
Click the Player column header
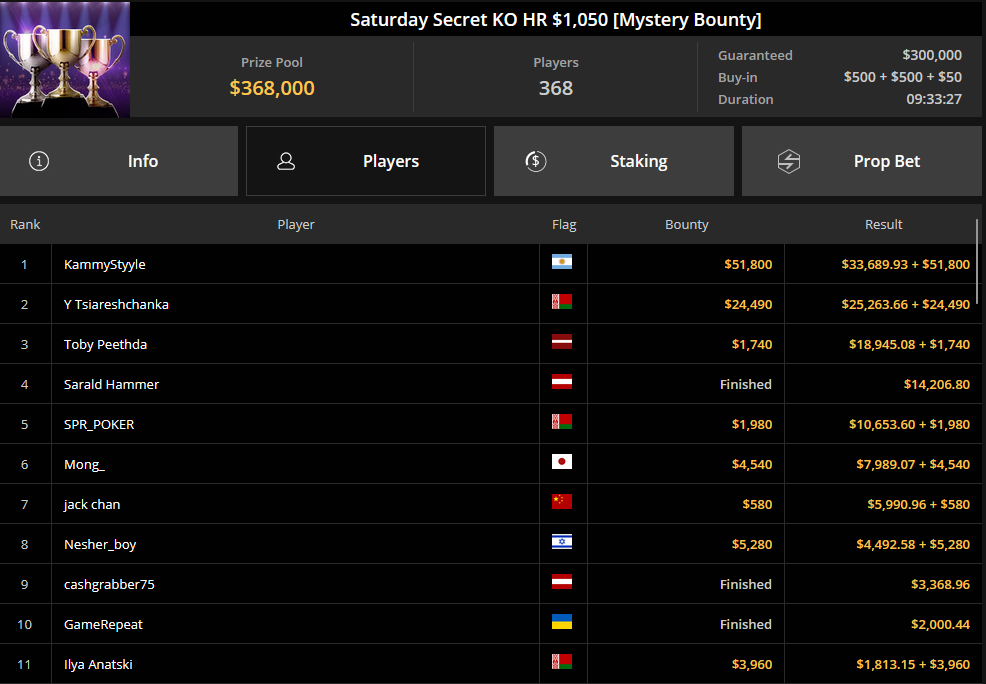tap(296, 224)
